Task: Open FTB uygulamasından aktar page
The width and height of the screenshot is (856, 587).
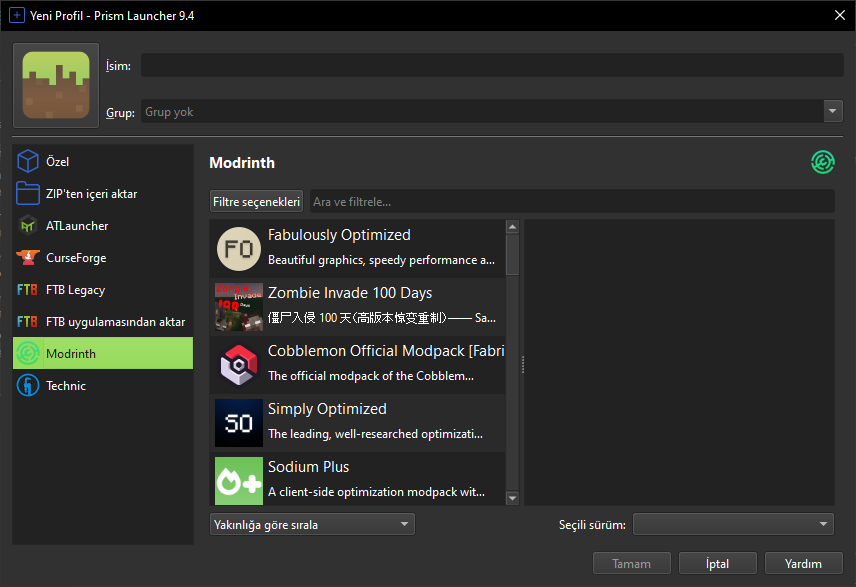Action: click(103, 322)
